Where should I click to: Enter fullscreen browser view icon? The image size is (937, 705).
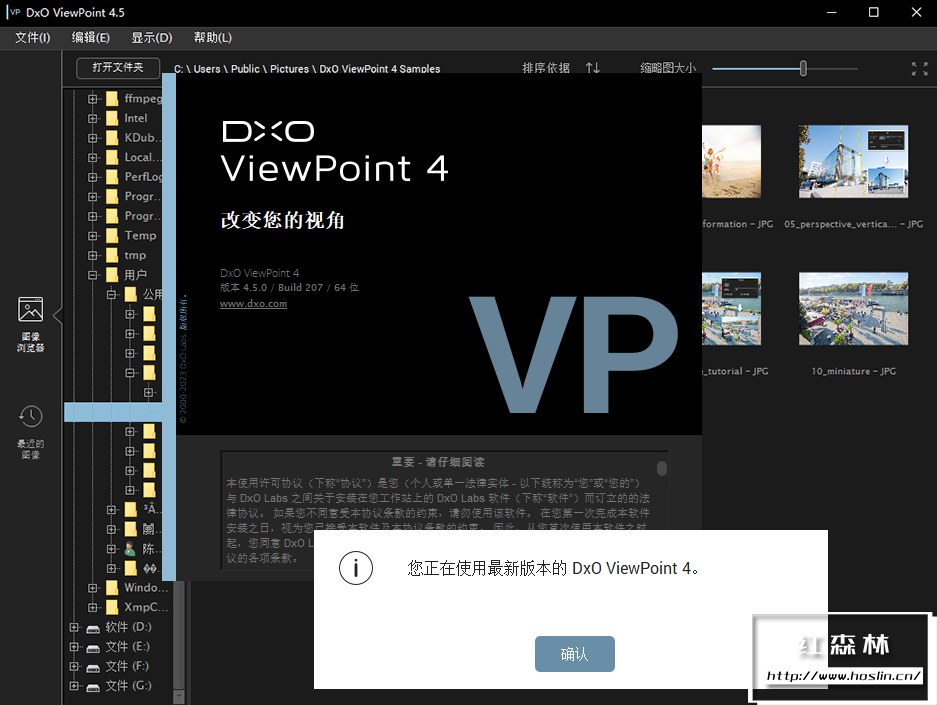[x=919, y=69]
